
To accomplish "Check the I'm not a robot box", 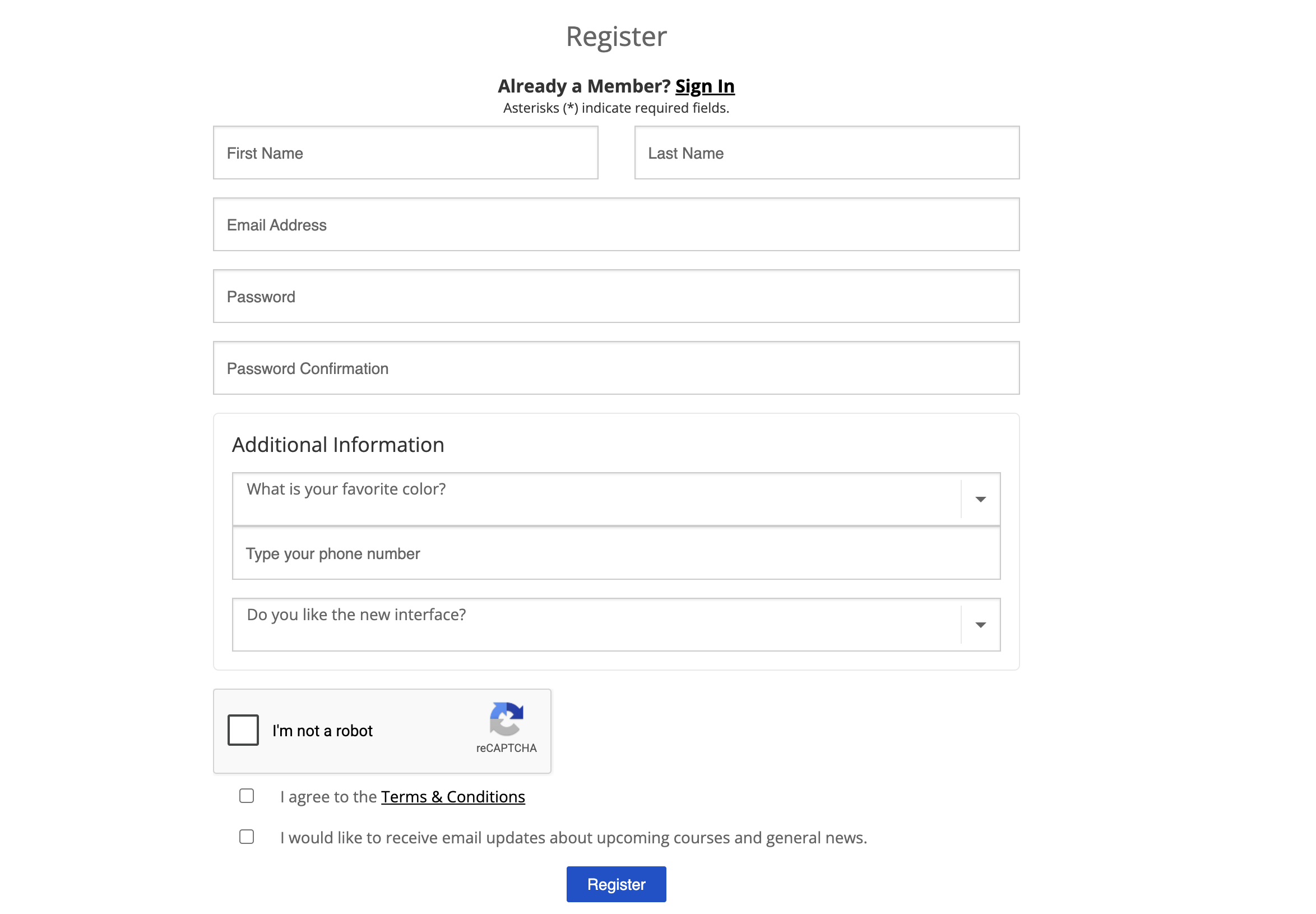I will click(243, 730).
